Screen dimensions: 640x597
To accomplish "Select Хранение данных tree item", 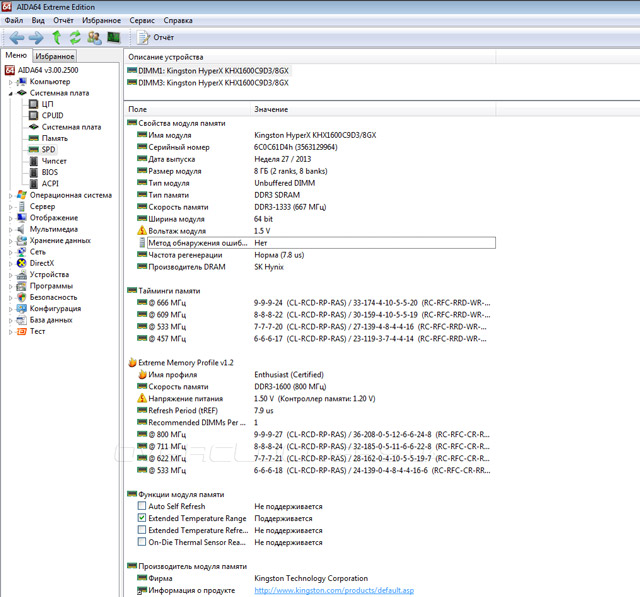I will pos(60,241).
